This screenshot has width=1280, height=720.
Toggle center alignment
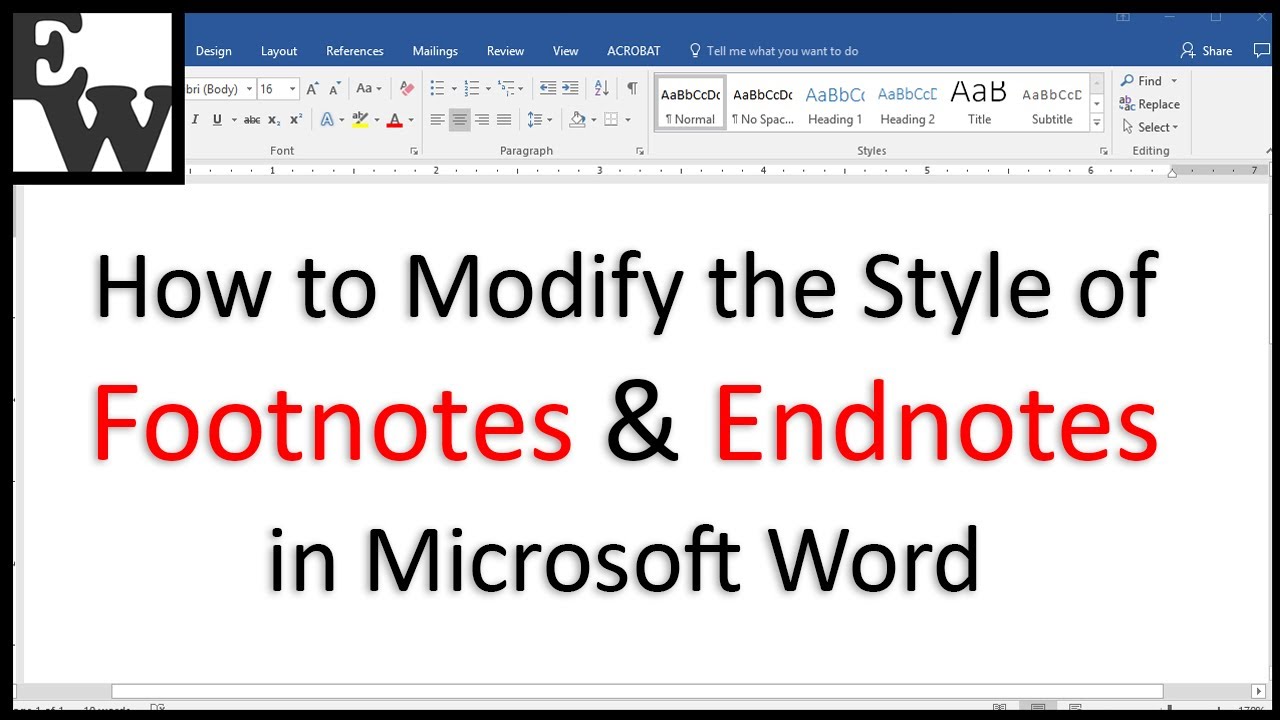460,120
